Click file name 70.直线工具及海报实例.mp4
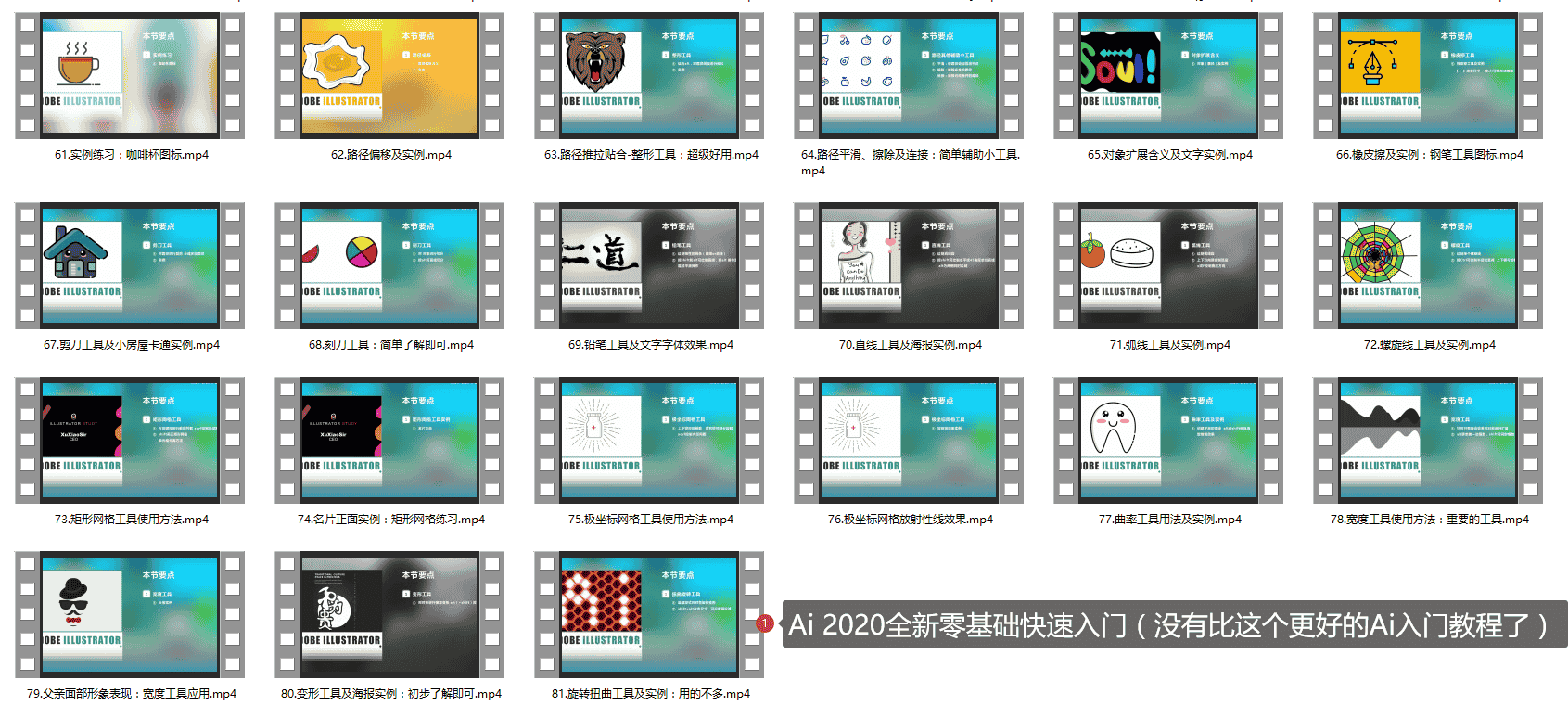The width and height of the screenshot is (1568, 706). (x=911, y=345)
